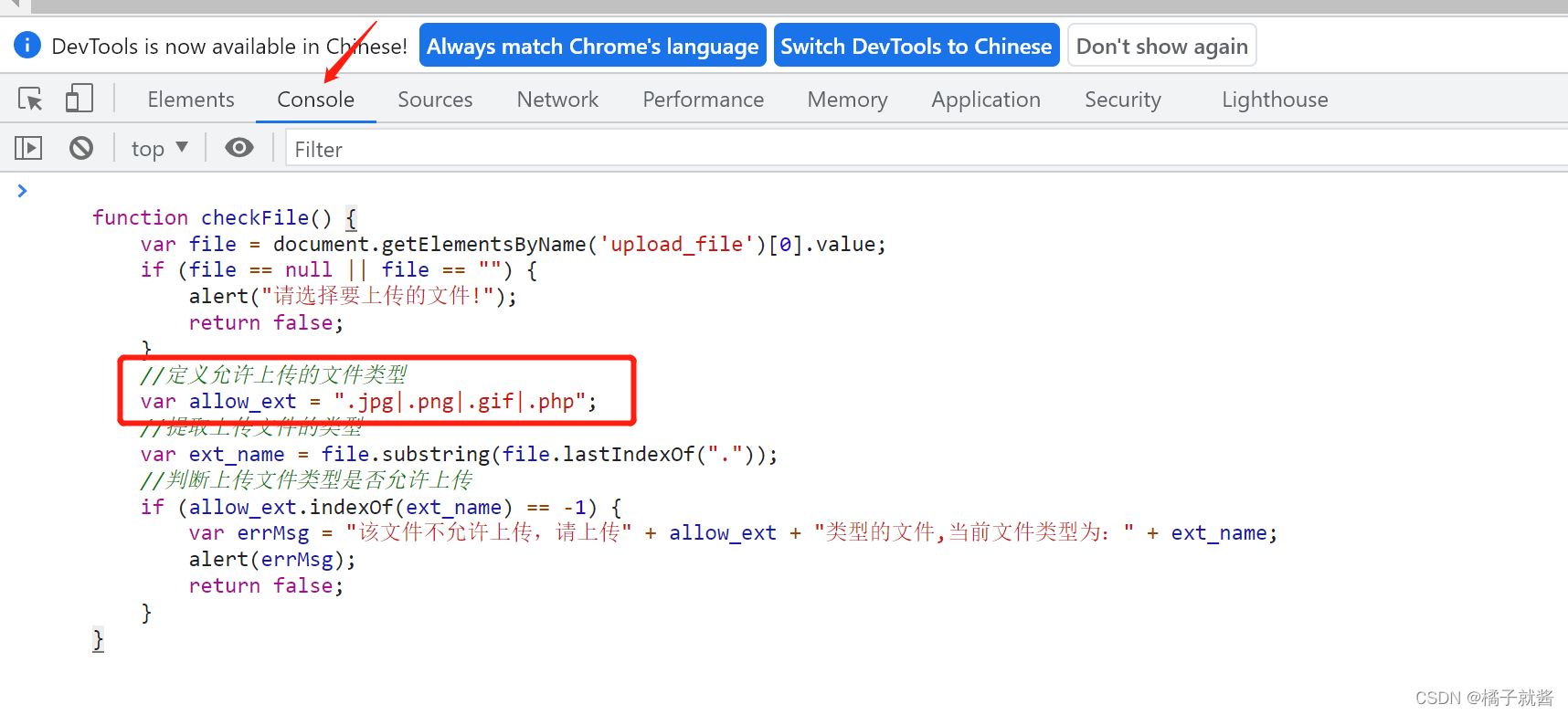This screenshot has height=715, width=1568.
Task: Click the Filter input field
Action: [927, 148]
